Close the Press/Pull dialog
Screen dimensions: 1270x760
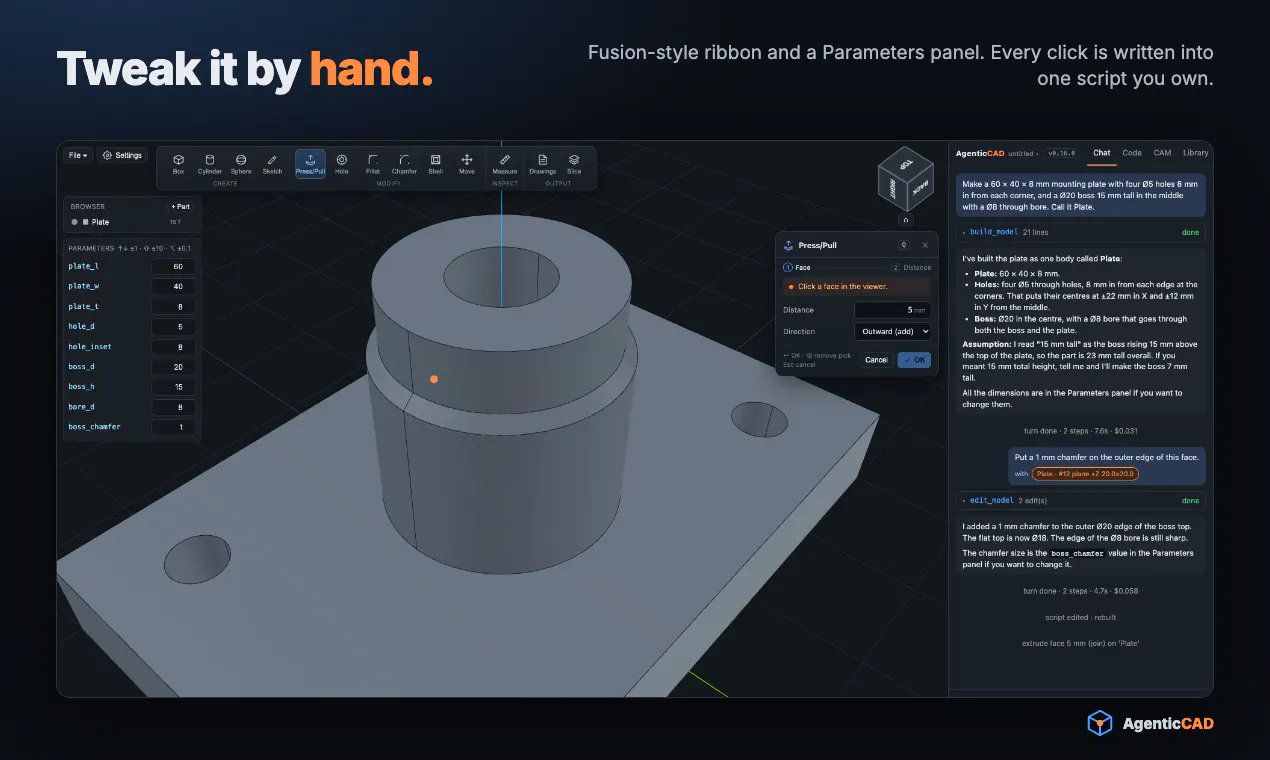925,245
